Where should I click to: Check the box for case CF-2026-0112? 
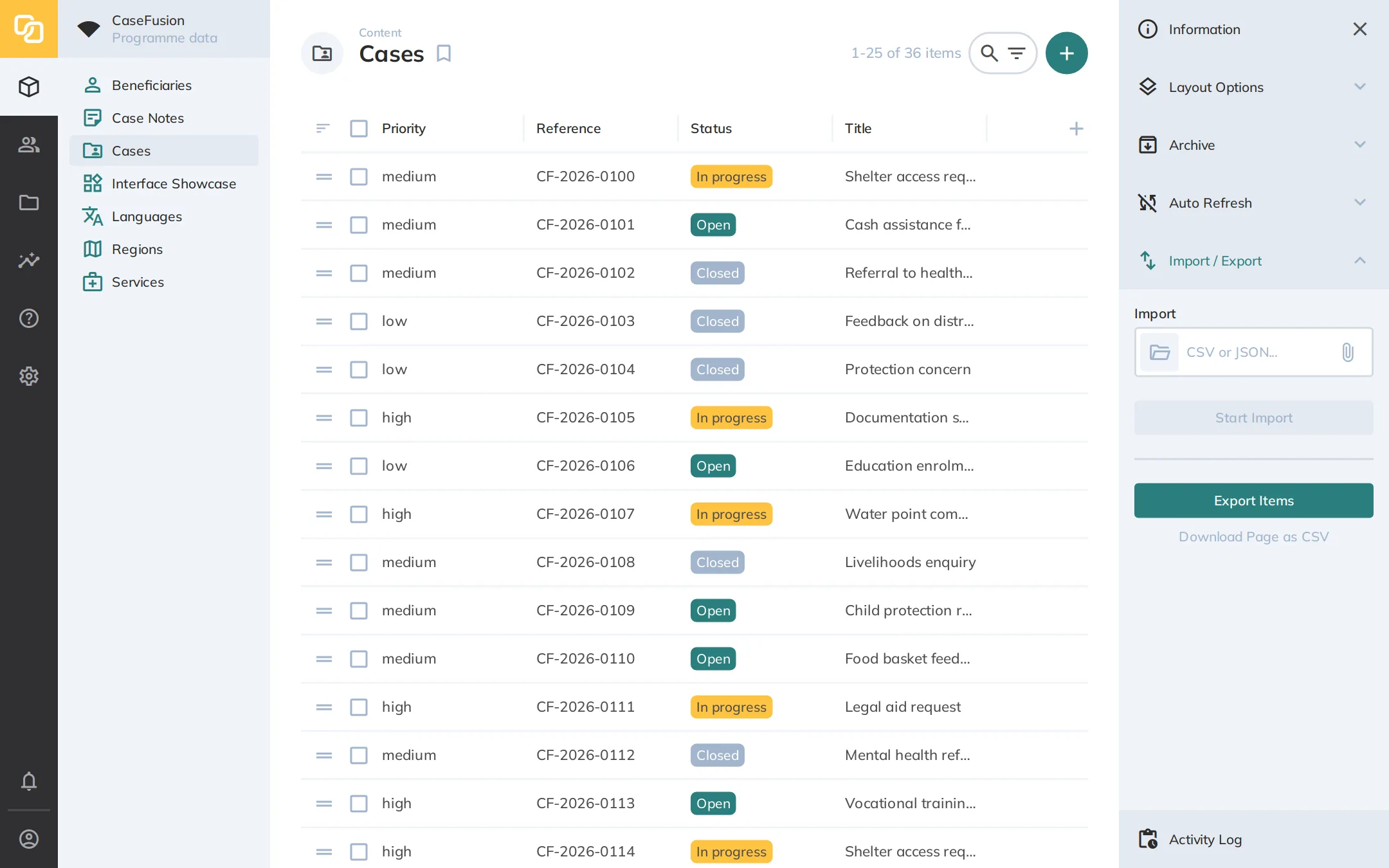359,755
